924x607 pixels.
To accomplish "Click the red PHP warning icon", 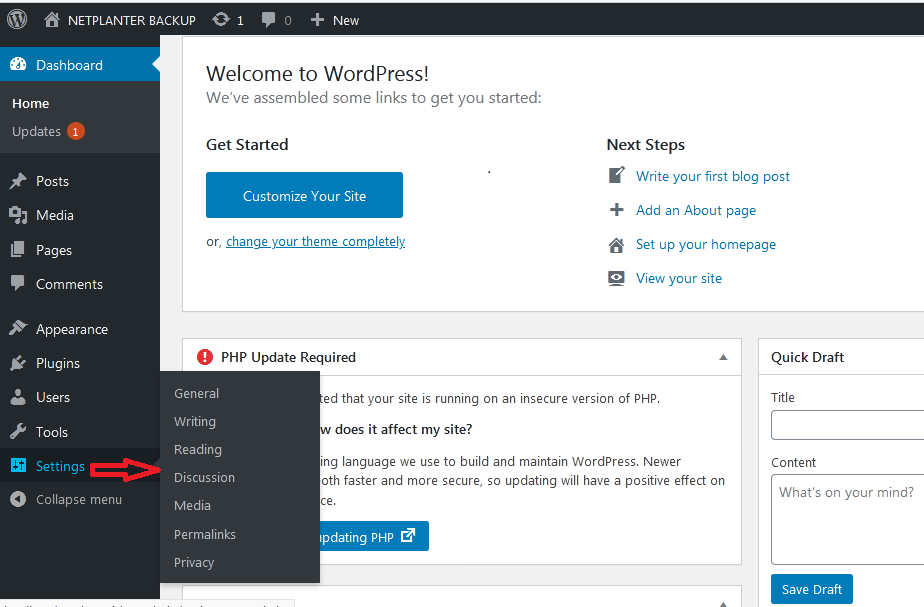I will pyautogui.click(x=205, y=357).
